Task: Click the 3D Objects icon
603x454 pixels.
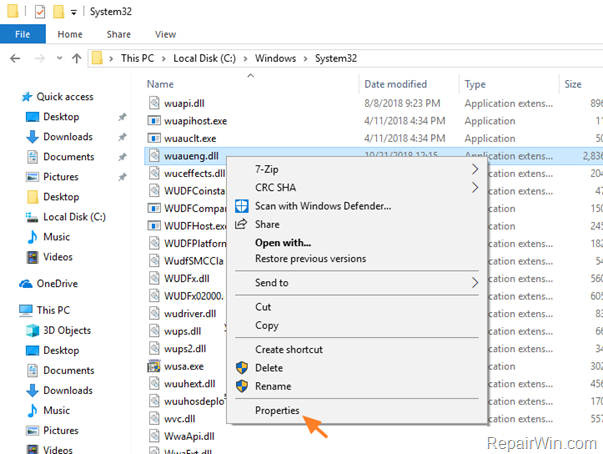Action: [32, 330]
